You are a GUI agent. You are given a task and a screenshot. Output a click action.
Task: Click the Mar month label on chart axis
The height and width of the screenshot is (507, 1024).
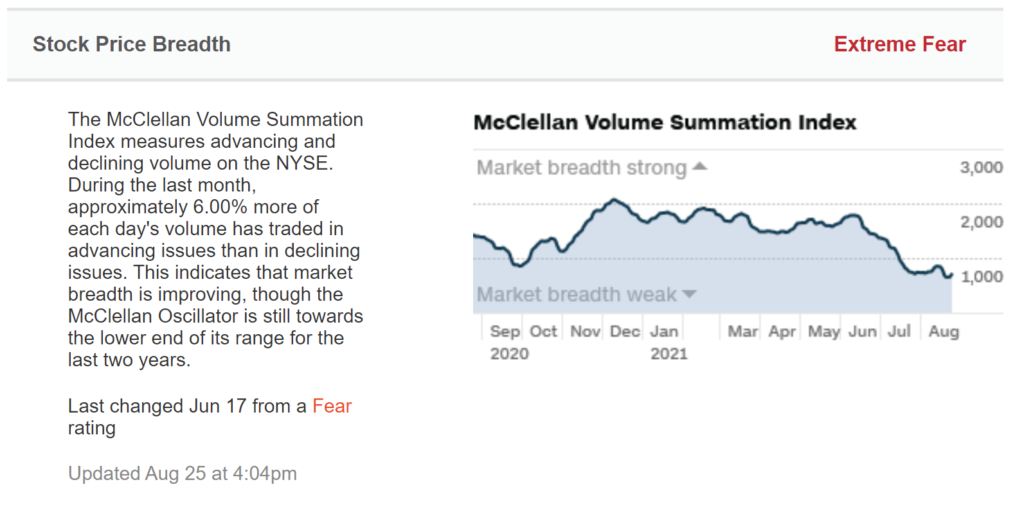pos(743,331)
